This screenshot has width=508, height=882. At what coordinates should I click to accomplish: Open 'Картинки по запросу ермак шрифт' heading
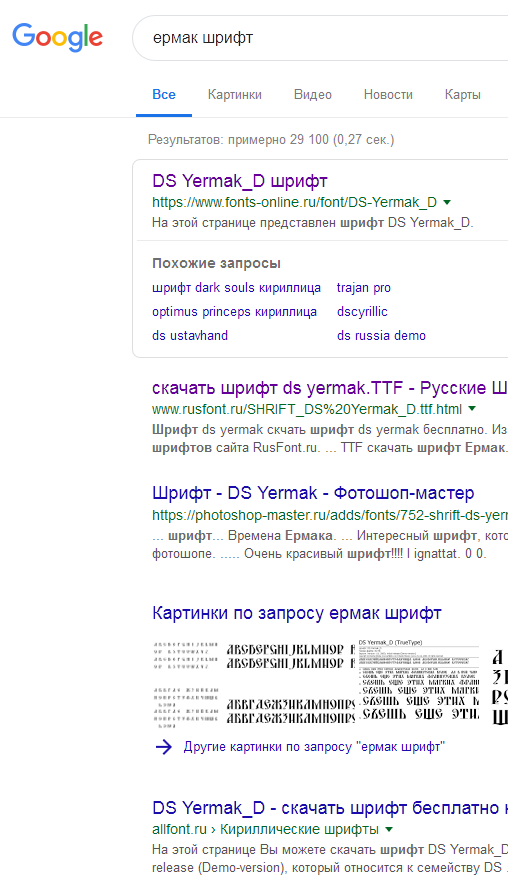click(296, 613)
